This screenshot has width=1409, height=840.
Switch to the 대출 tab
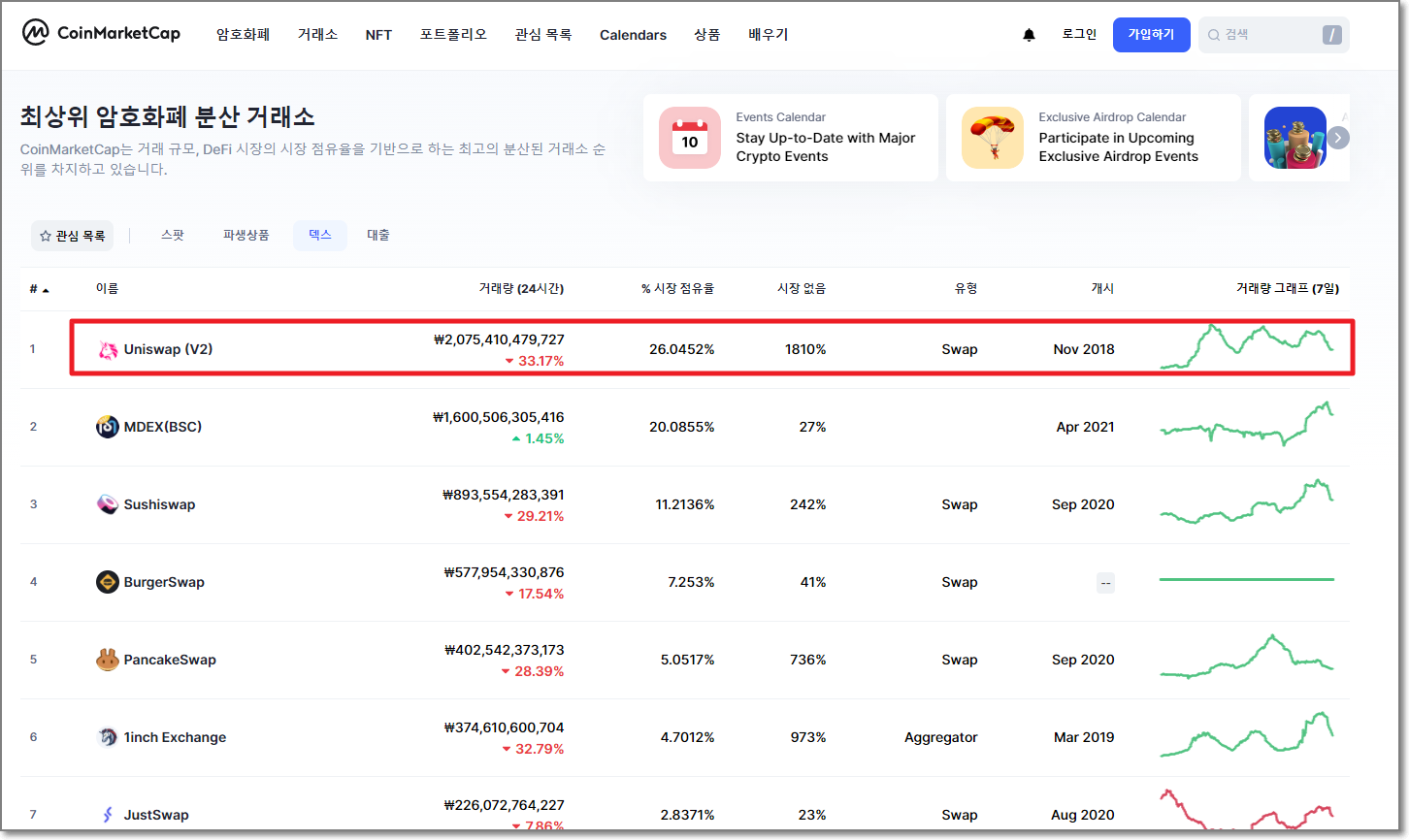point(378,236)
